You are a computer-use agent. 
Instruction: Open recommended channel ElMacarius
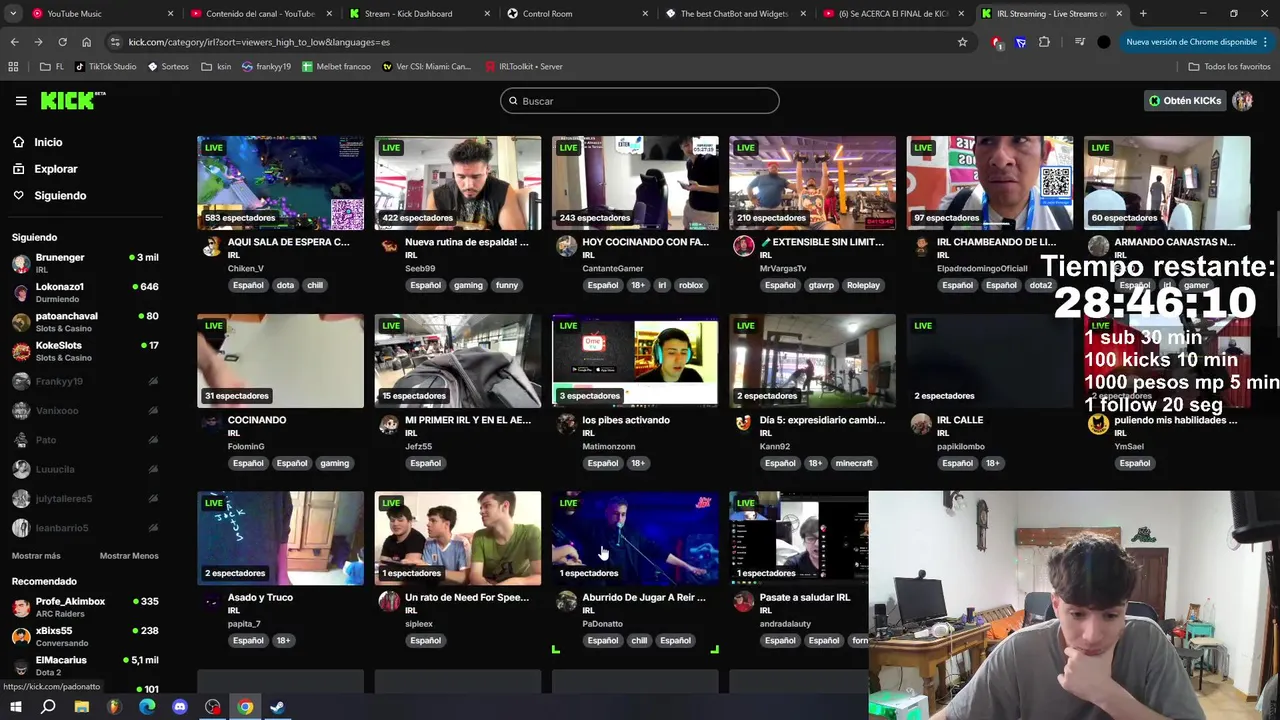coord(85,666)
